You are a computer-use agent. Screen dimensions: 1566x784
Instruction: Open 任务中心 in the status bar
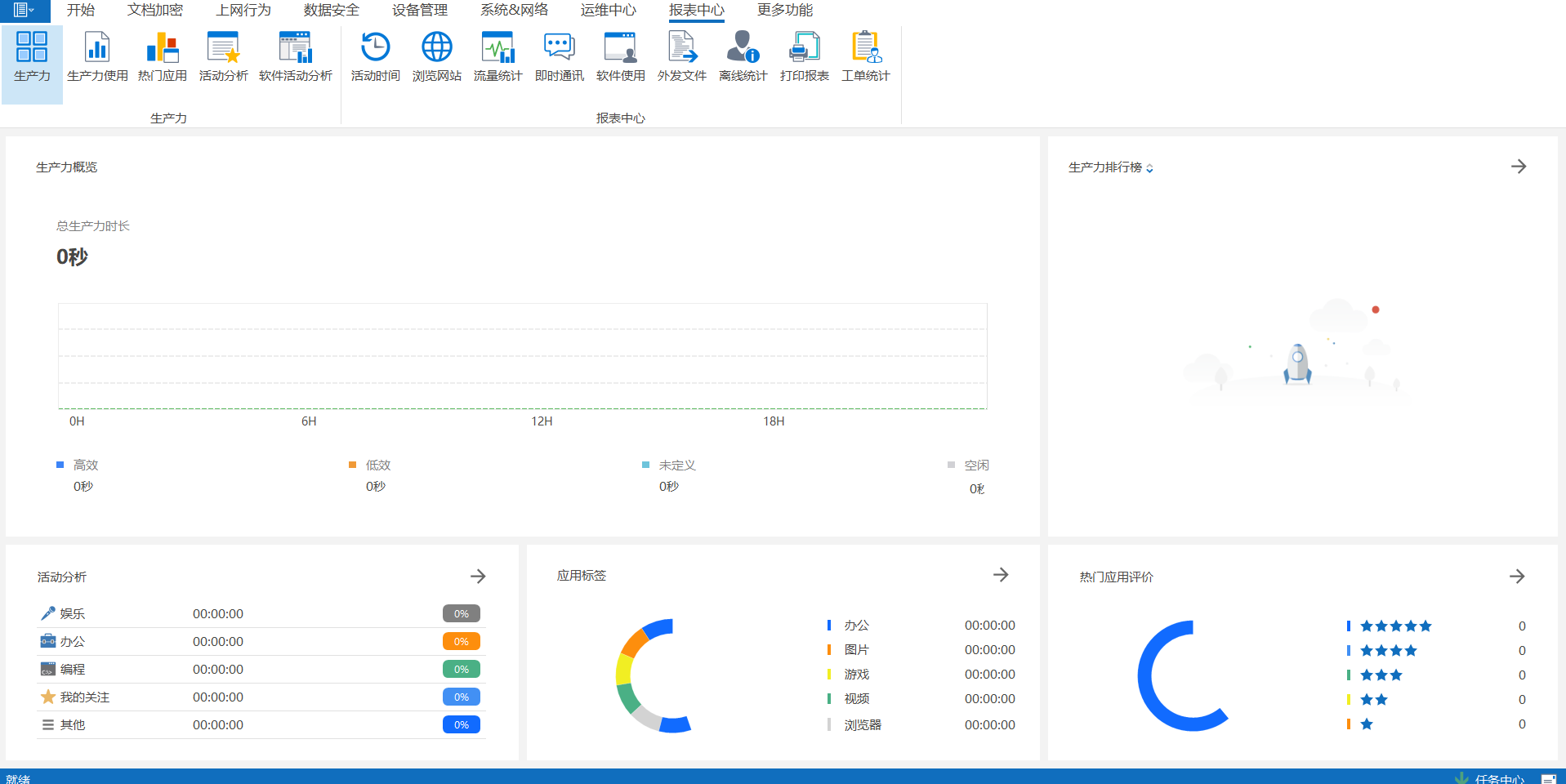[x=1499, y=778]
